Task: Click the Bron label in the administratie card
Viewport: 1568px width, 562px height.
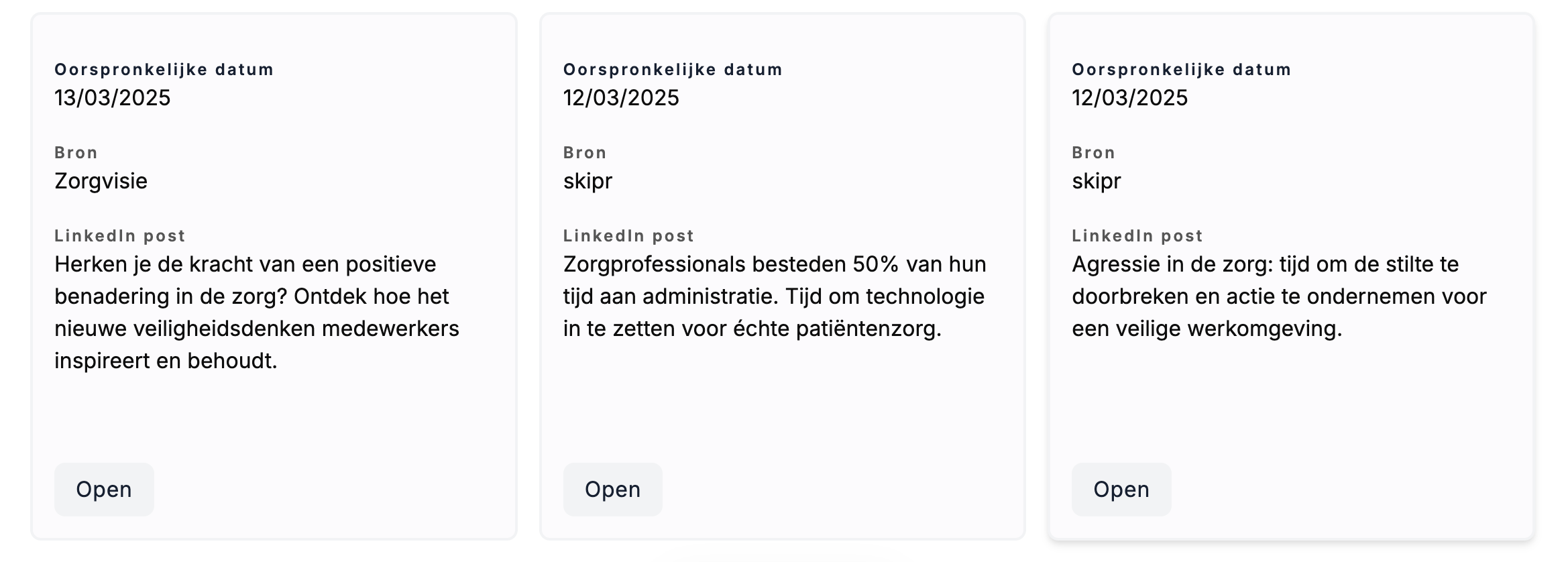Action: point(585,153)
